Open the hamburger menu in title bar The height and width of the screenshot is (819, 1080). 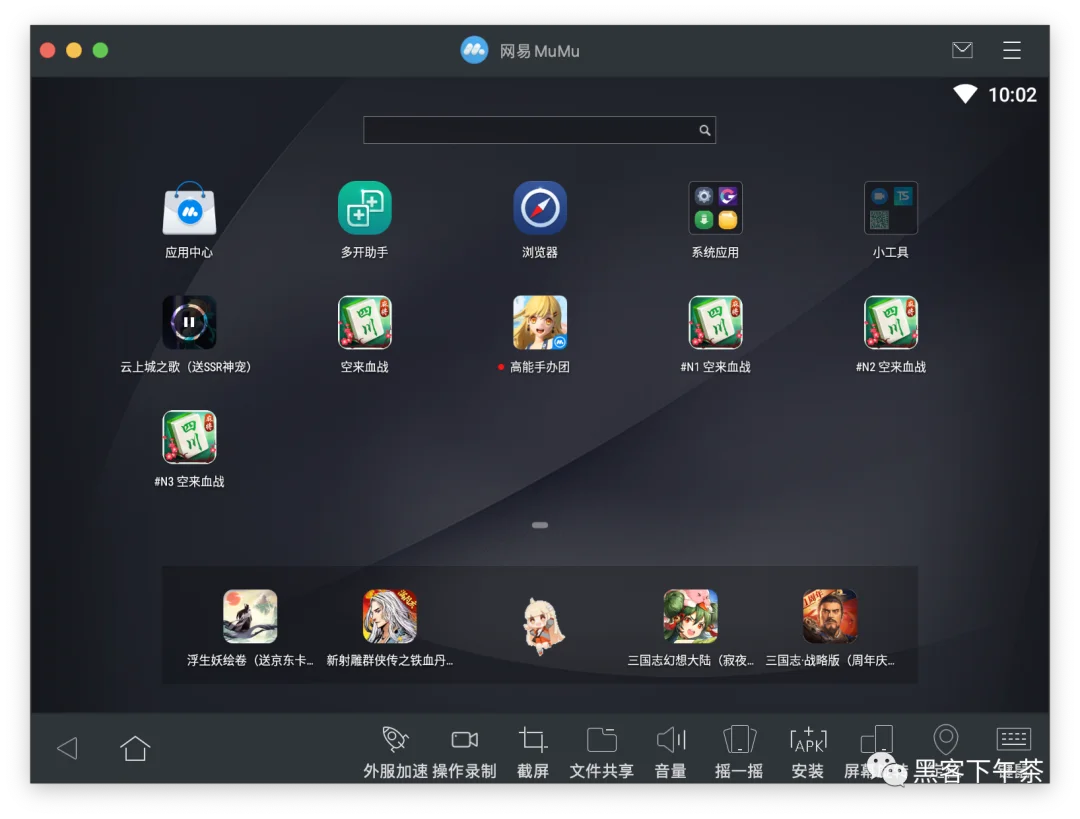[1012, 50]
